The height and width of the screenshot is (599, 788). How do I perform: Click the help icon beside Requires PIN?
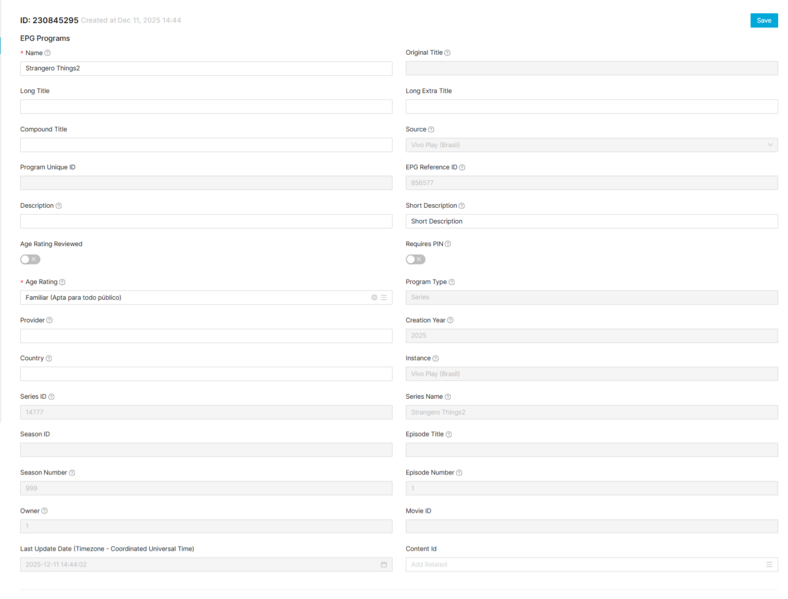446,244
